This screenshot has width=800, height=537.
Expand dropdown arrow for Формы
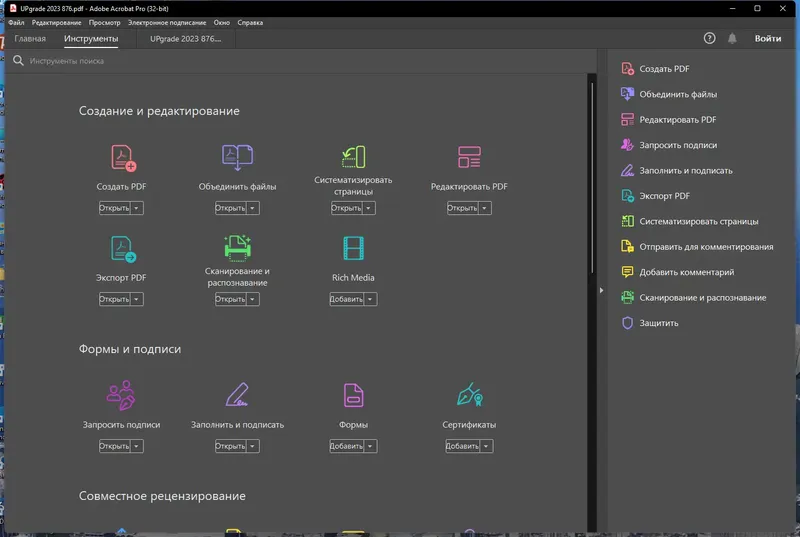tap(370, 446)
